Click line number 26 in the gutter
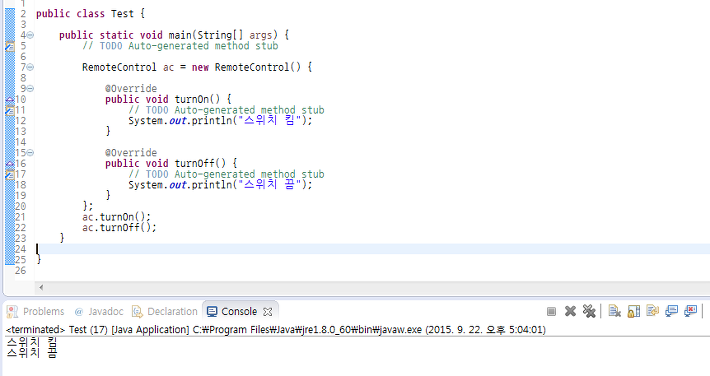 click(x=20, y=270)
